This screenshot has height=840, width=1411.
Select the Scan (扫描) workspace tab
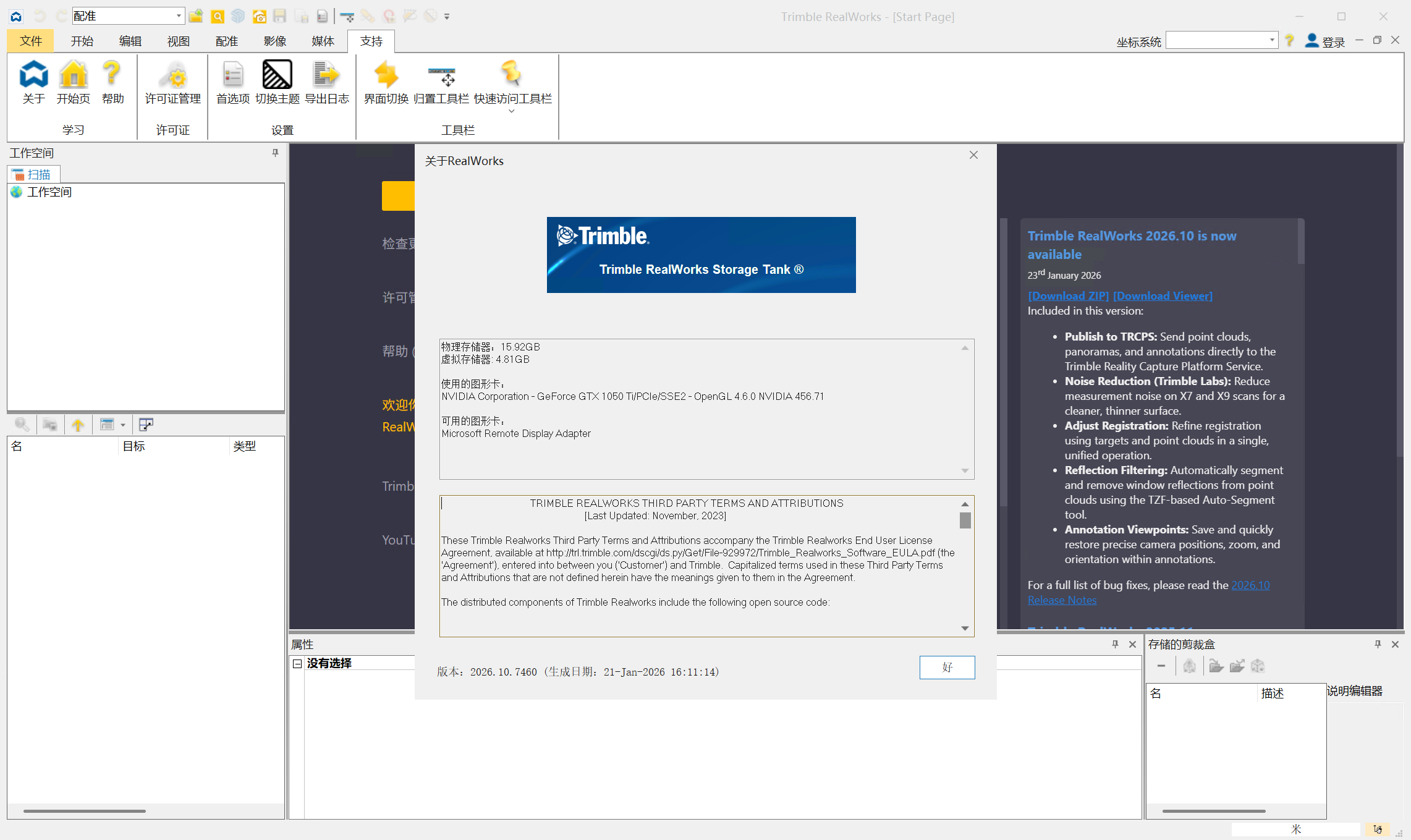tap(33, 174)
